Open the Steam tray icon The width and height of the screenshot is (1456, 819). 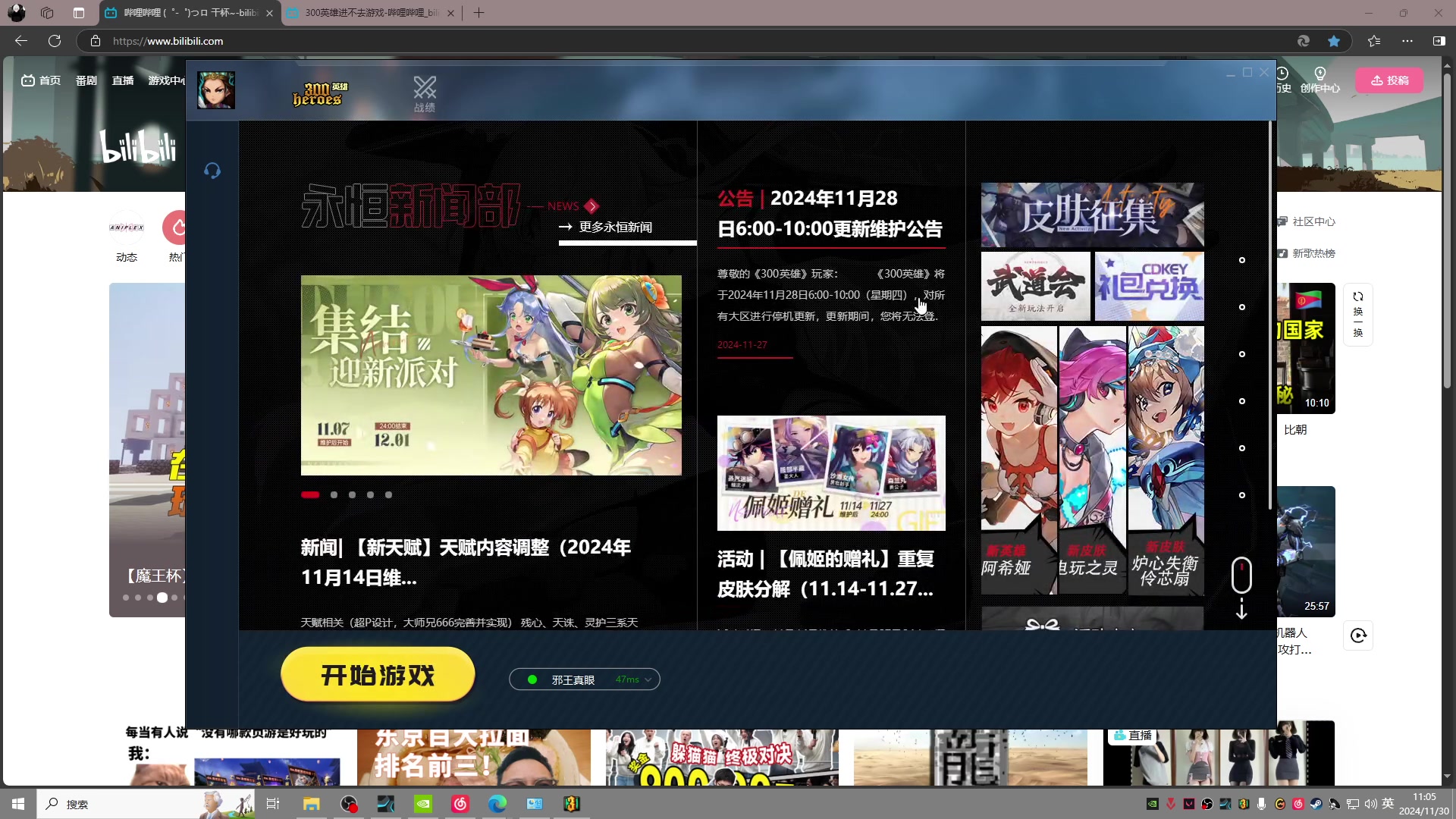tap(1316, 804)
